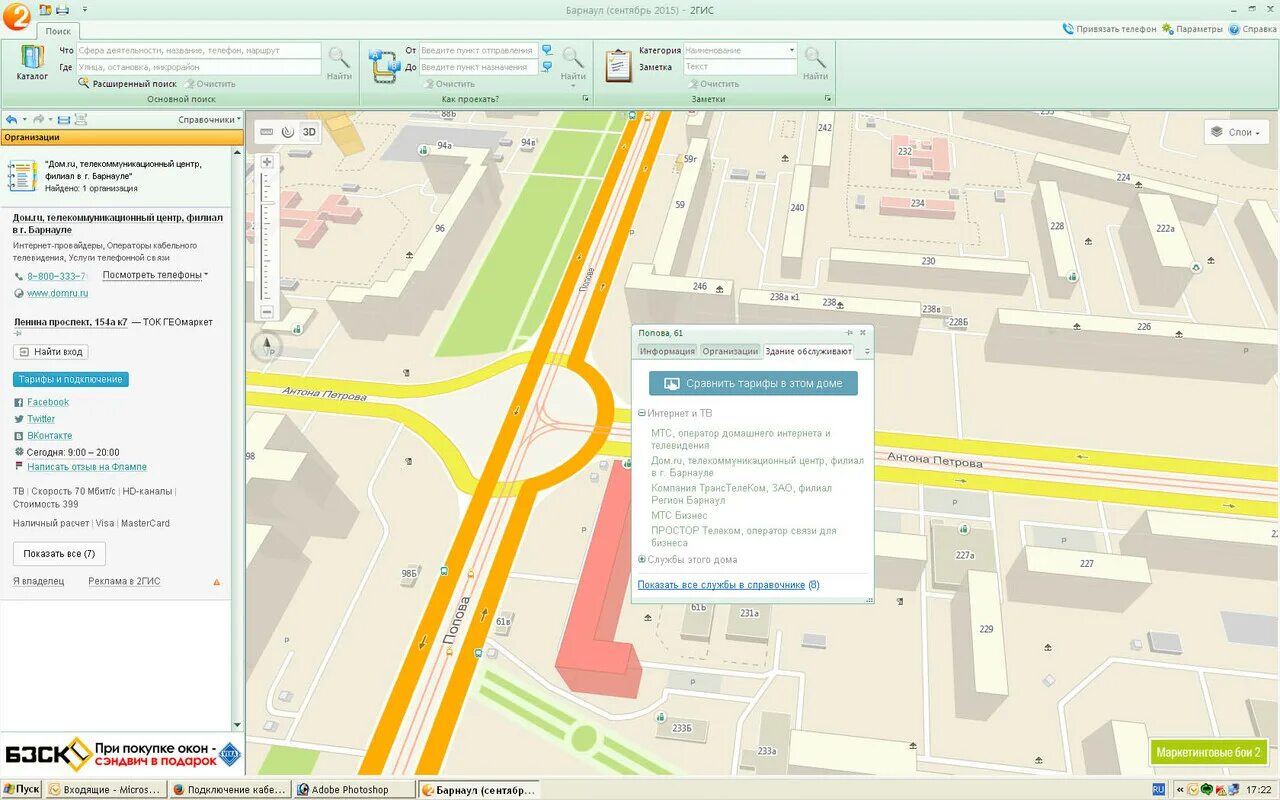
Task: Click the Тарифы и подключение button
Action: tap(71, 379)
